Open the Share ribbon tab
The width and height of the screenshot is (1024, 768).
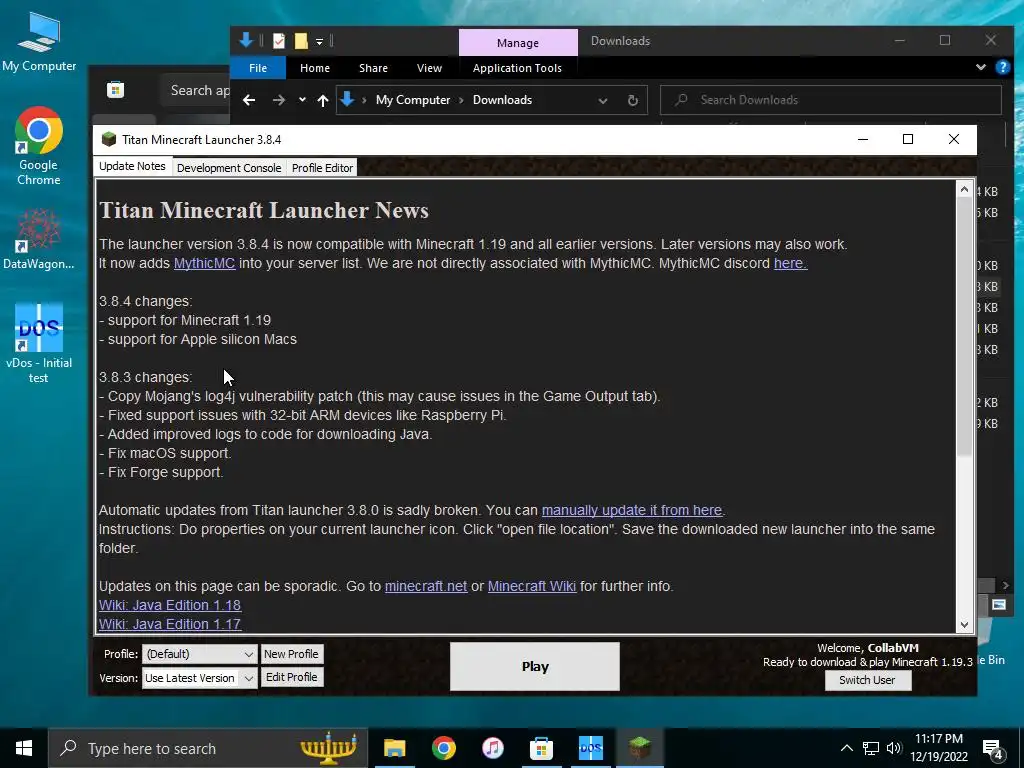[374, 68]
